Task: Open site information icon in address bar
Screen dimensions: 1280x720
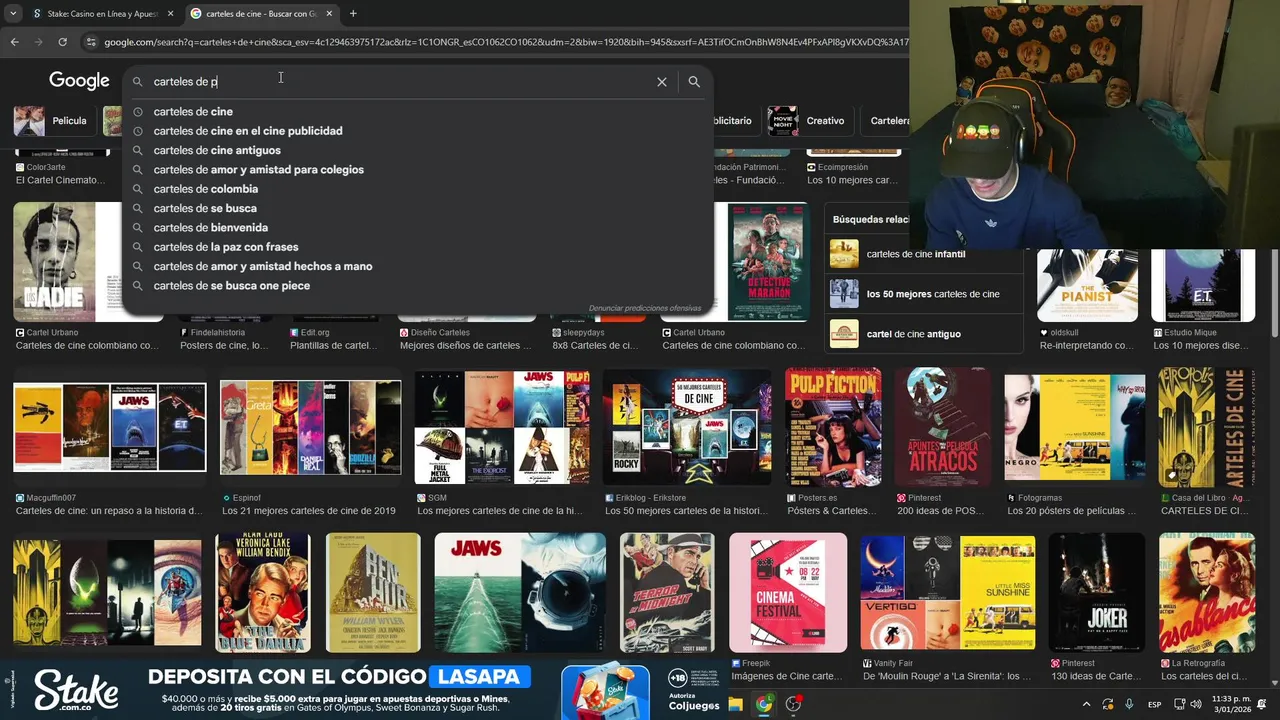Action: click(x=91, y=42)
